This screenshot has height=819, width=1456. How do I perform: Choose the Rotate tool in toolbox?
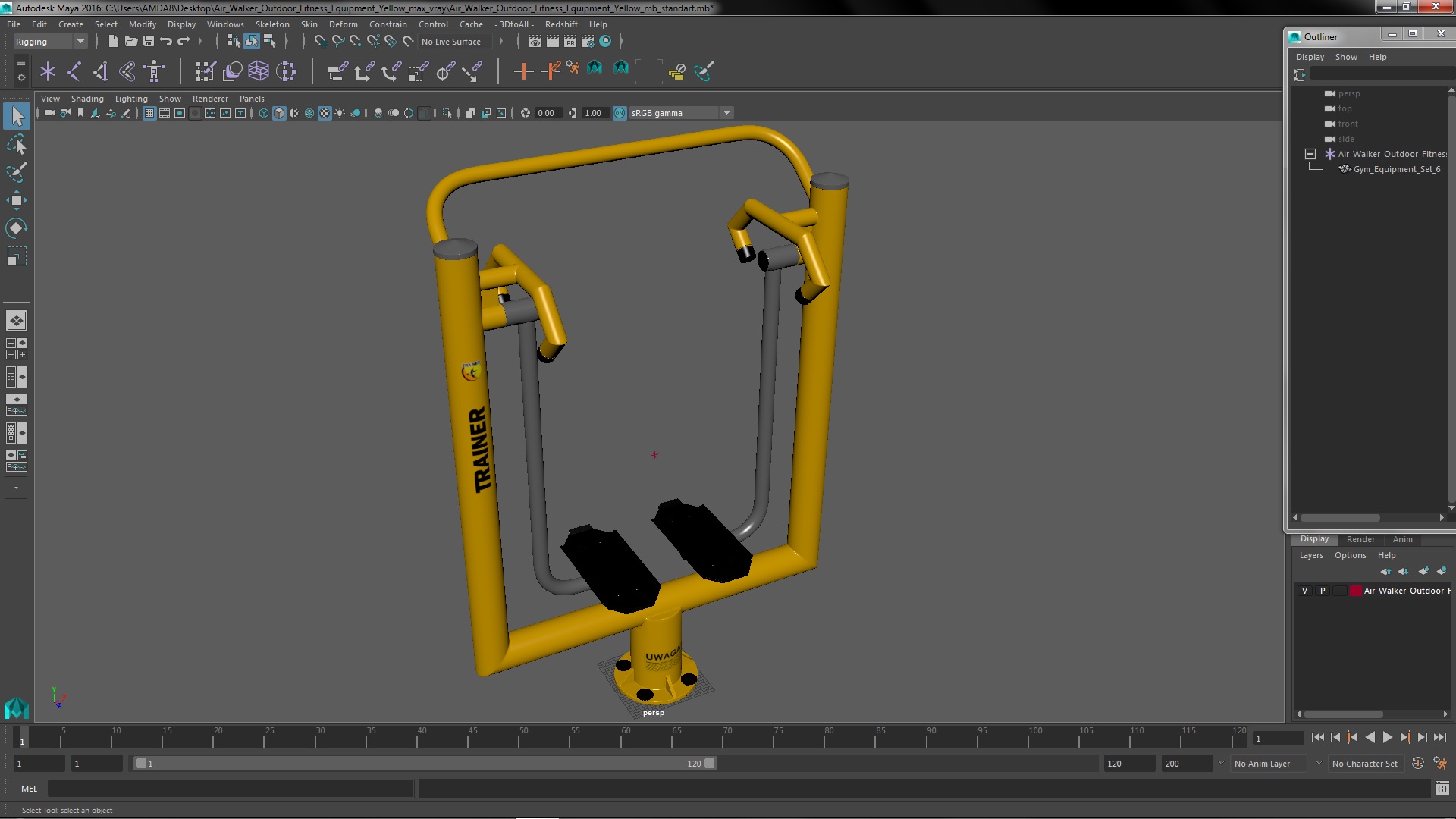(x=17, y=228)
